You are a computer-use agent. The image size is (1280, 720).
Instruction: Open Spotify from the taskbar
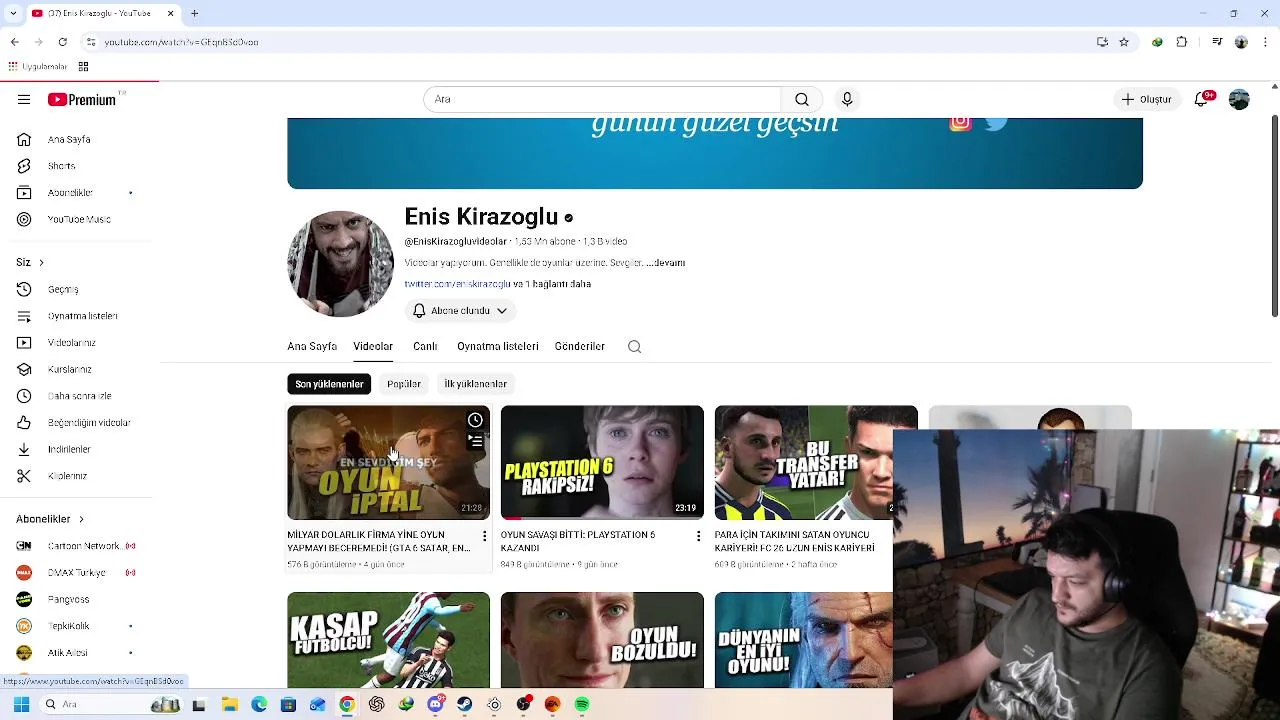tap(582, 704)
